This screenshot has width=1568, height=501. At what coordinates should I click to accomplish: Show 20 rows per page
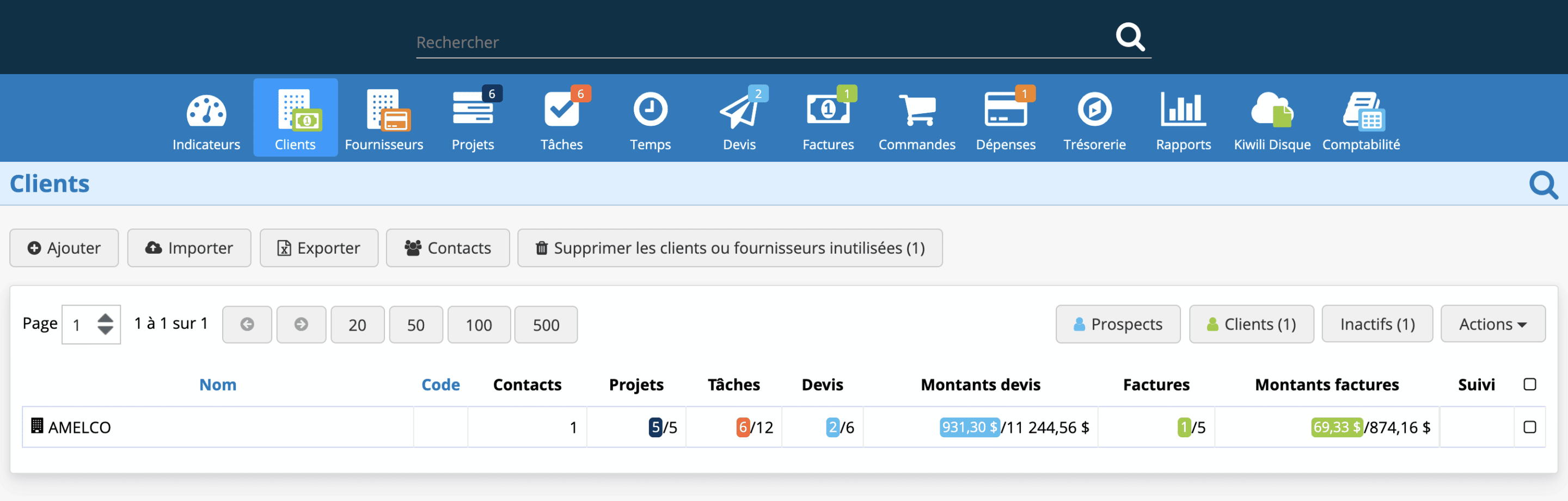click(x=357, y=325)
